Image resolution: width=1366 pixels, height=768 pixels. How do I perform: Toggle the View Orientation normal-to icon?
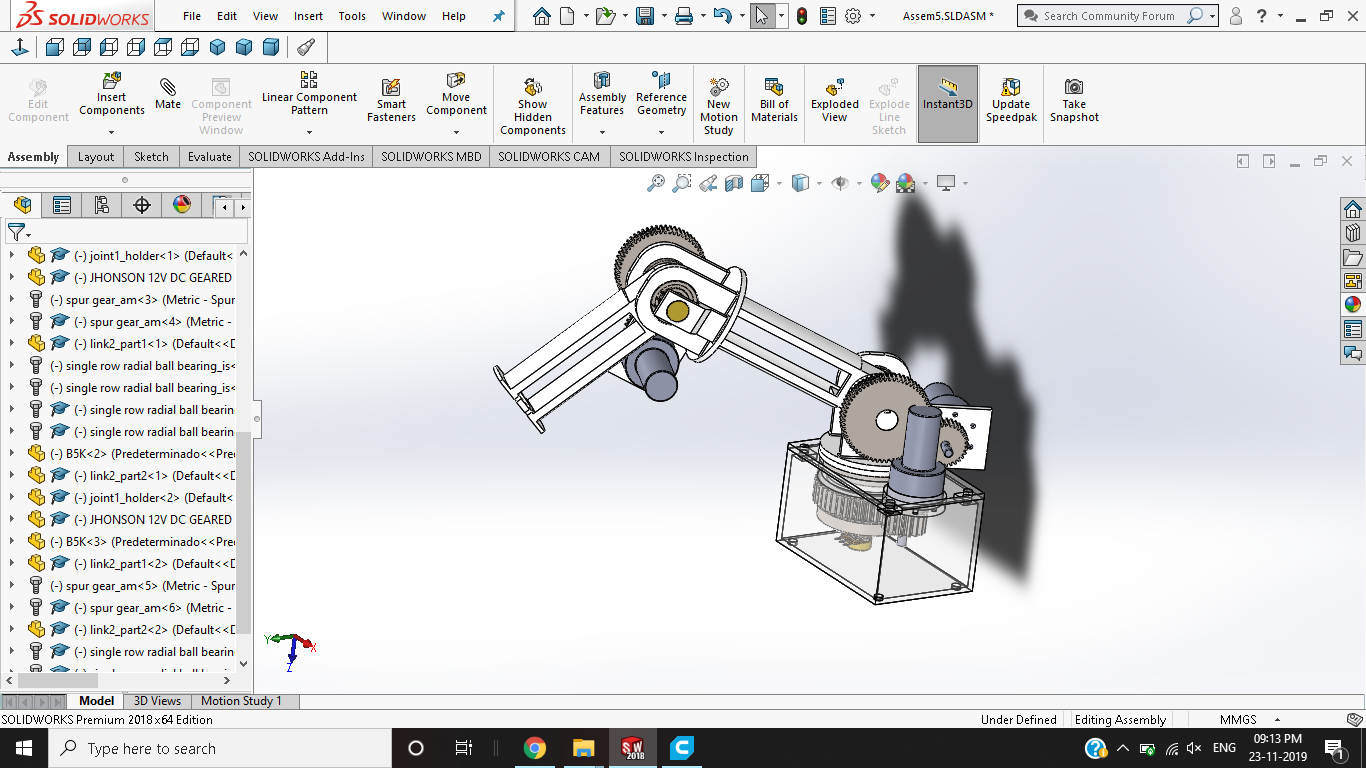coord(20,47)
